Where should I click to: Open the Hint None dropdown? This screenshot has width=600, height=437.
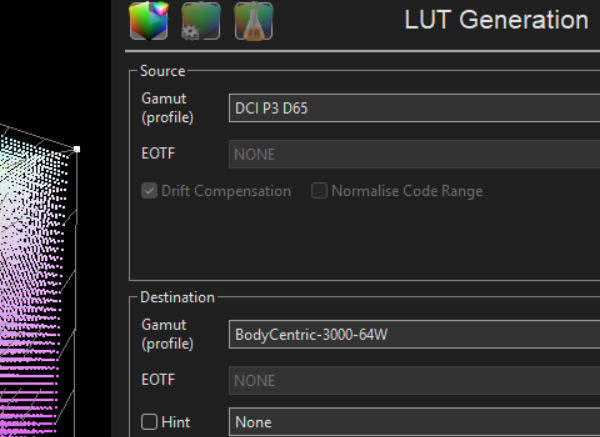(x=414, y=422)
